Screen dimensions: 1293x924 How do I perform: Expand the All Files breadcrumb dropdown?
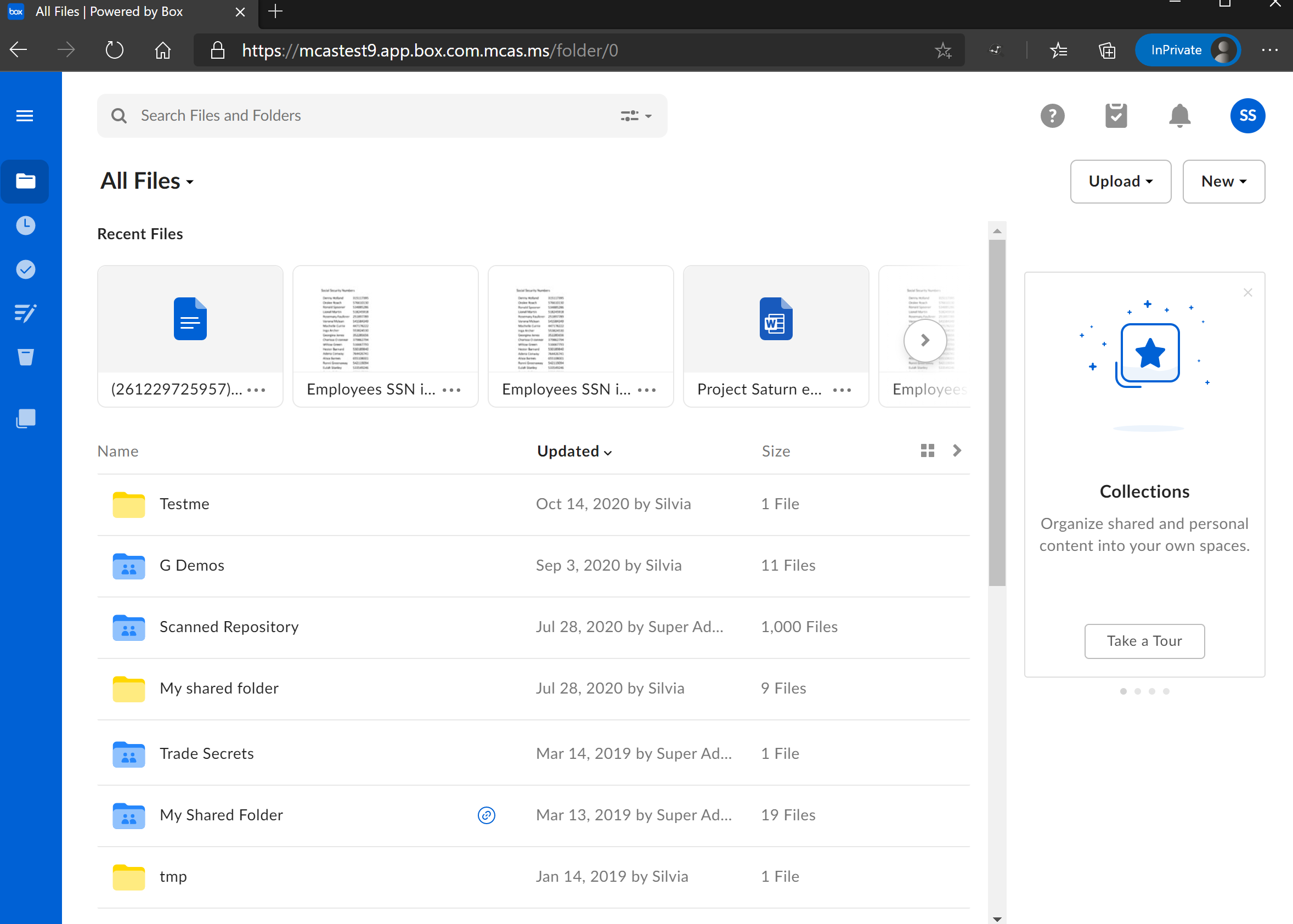[189, 182]
